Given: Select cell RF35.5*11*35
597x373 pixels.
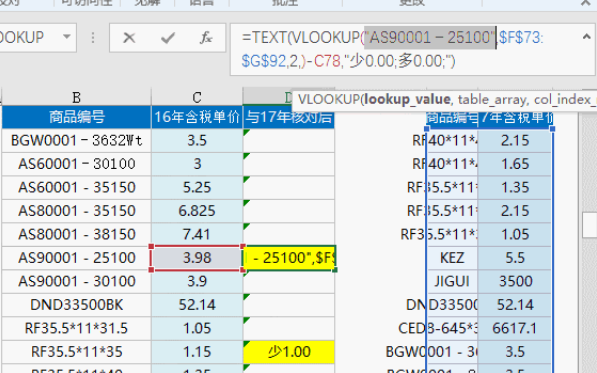Looking at the screenshot, I should click(77, 352).
